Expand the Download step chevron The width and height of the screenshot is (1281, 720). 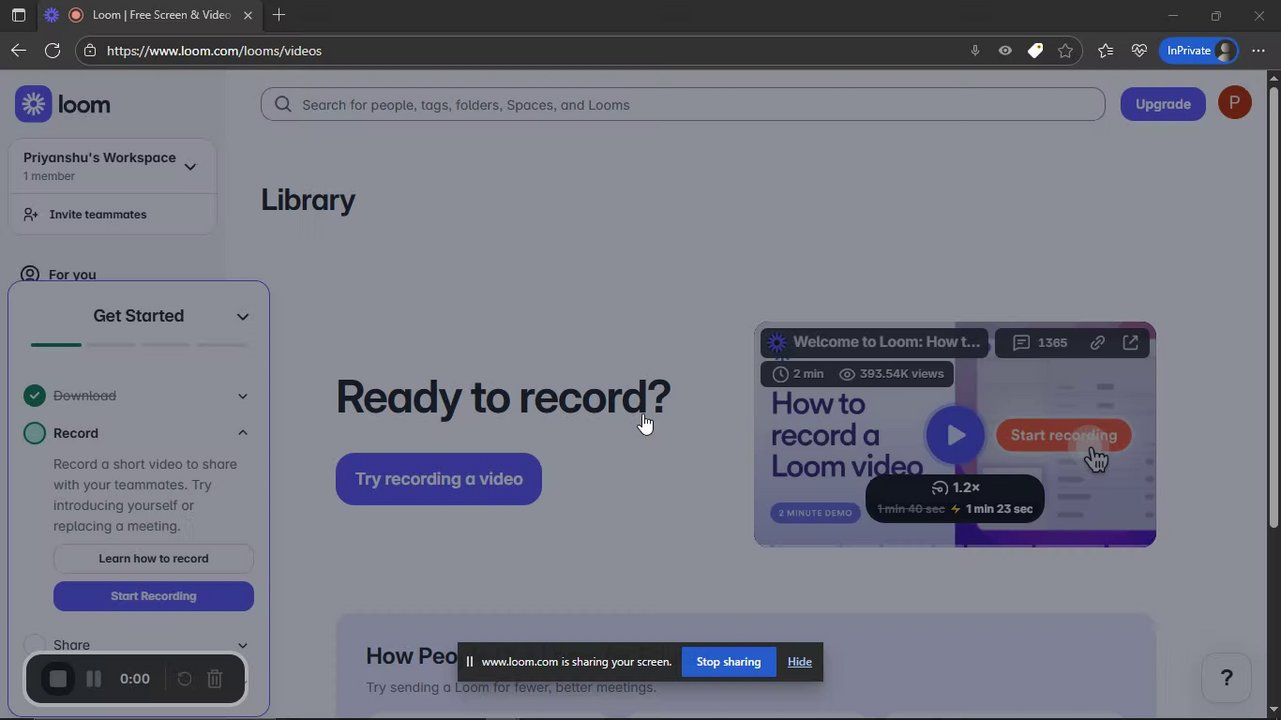pyautogui.click(x=242, y=396)
